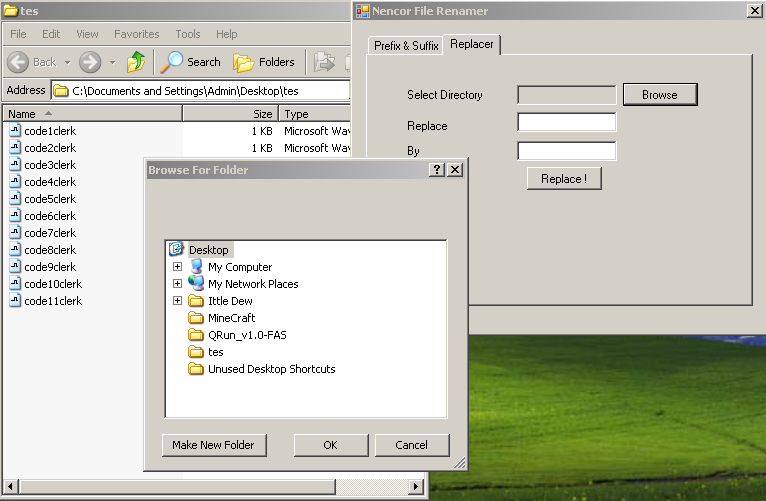Open the View menu in Explorer
Screen dimensions: 766x501
point(87,34)
